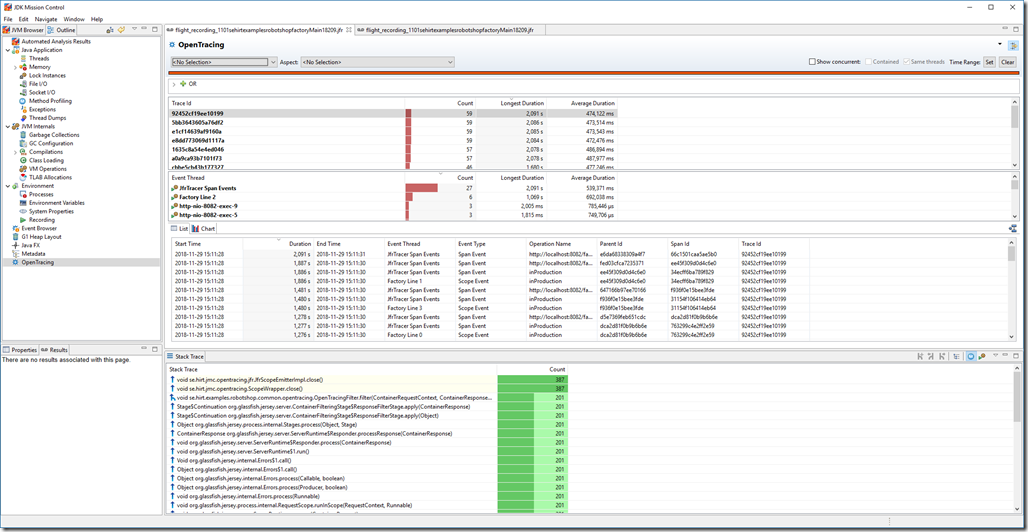Enable the Show concurrent checkbox
1028x532 pixels.
[812, 62]
